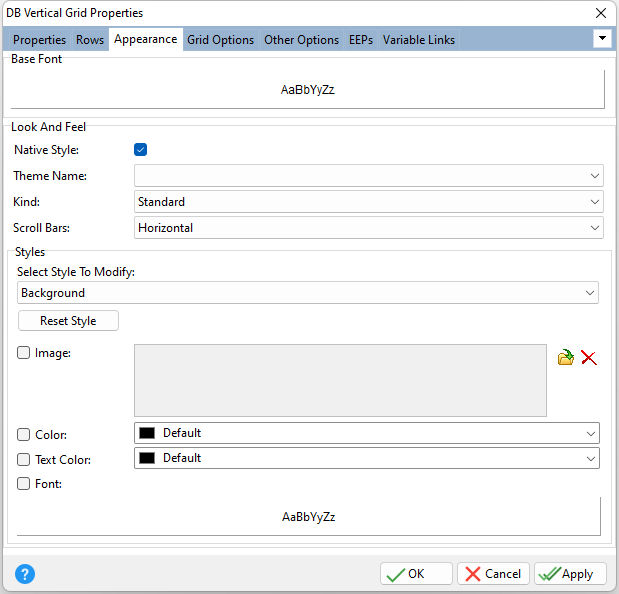This screenshot has height=594, width=619.
Task: Click the 'Select Style To Modify:' label
Action: point(76,272)
